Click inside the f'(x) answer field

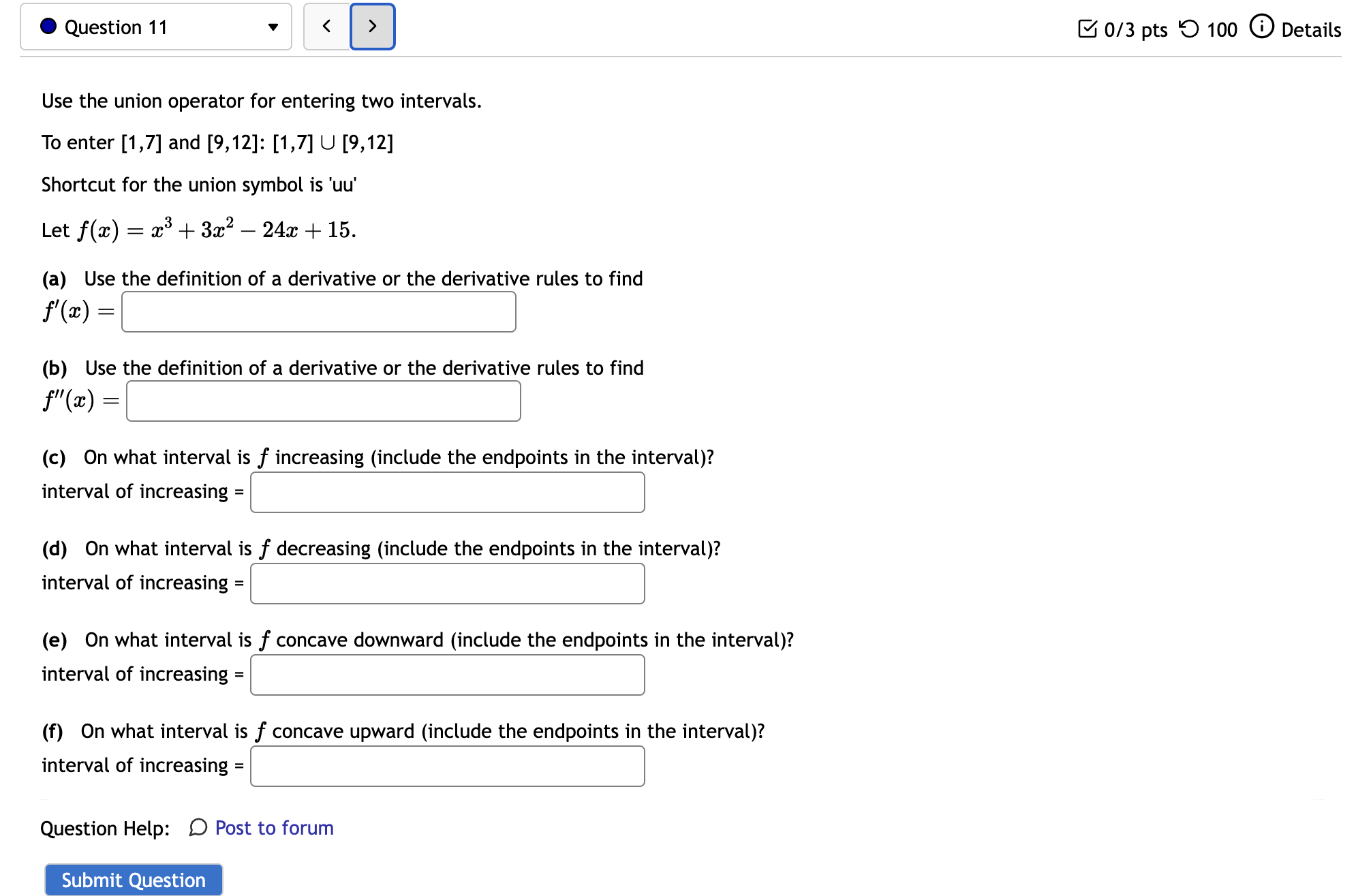(x=318, y=311)
